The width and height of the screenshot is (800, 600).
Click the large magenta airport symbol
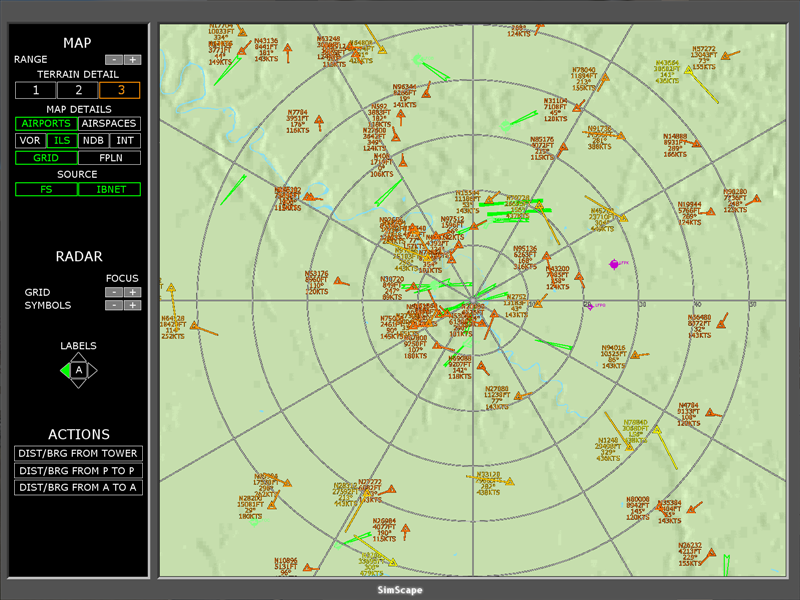coord(614,264)
